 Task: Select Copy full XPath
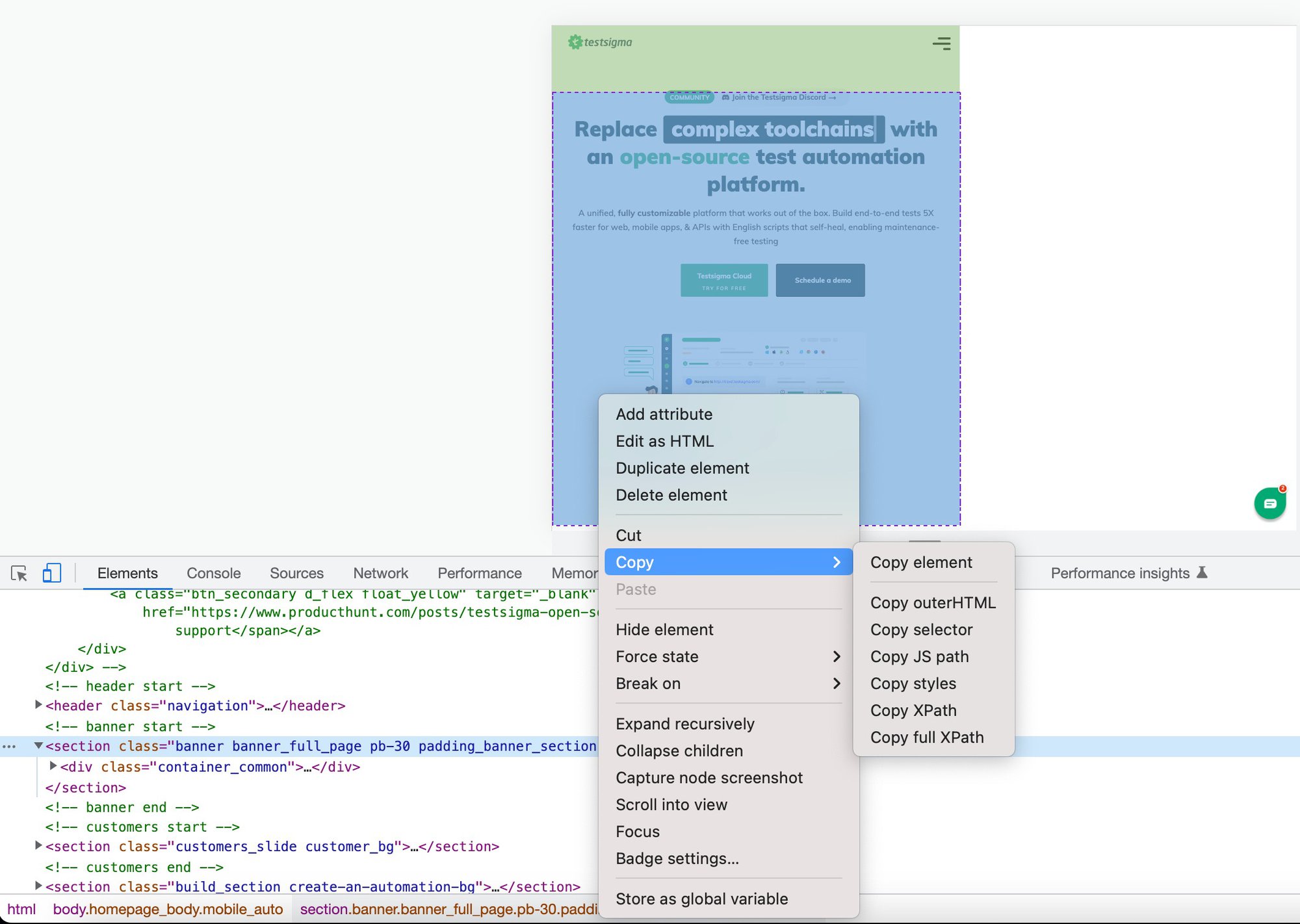click(933, 738)
